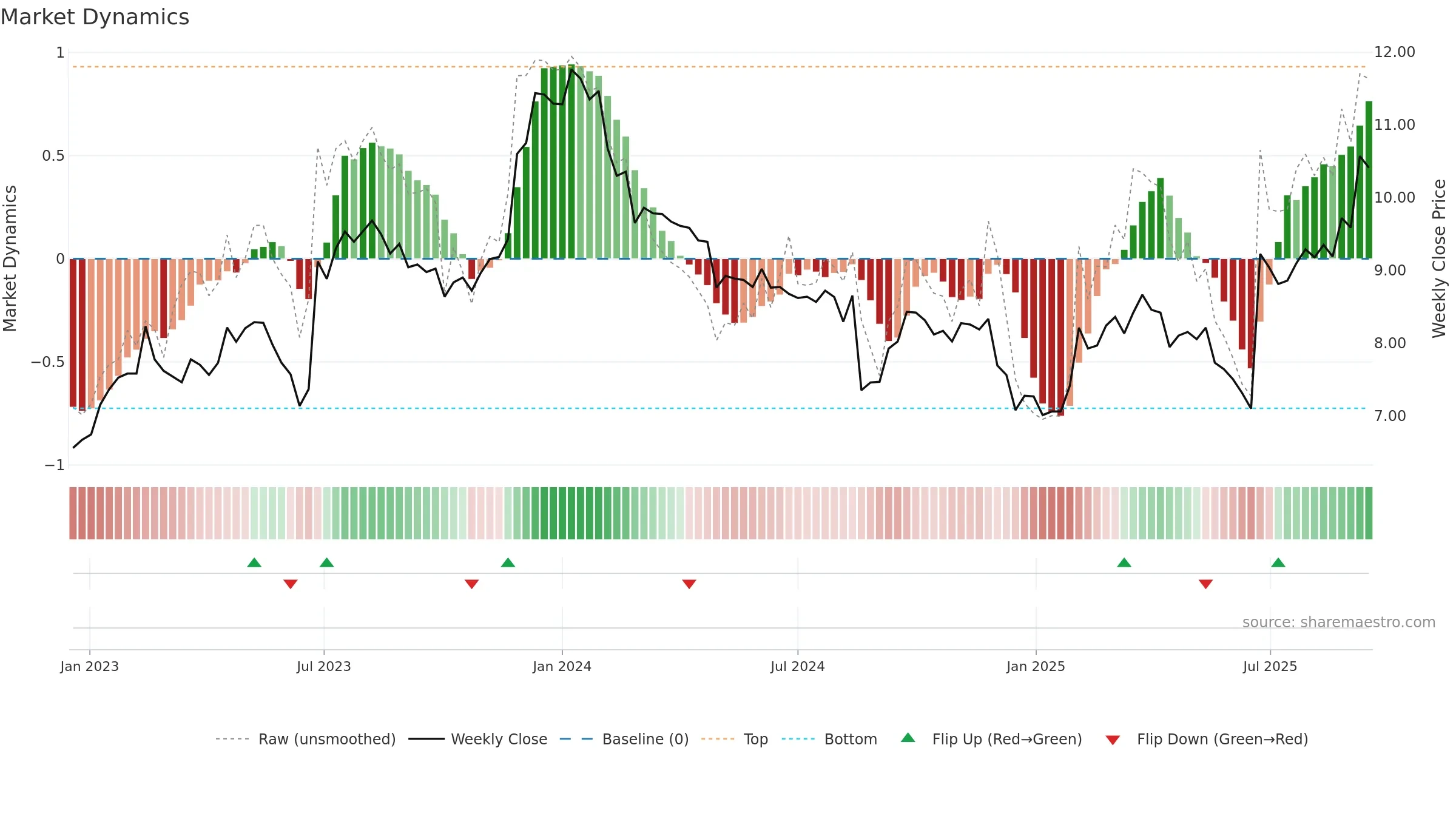Click the −0.5 left axis label
1456x819 pixels.
48,362
